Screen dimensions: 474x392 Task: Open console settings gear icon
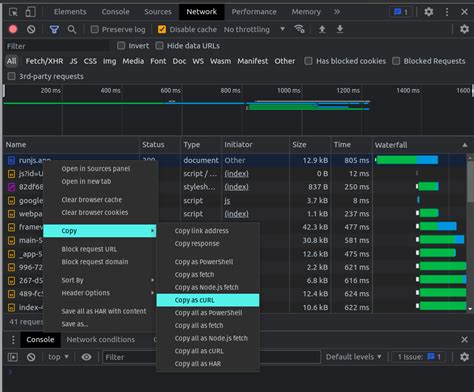click(x=464, y=357)
